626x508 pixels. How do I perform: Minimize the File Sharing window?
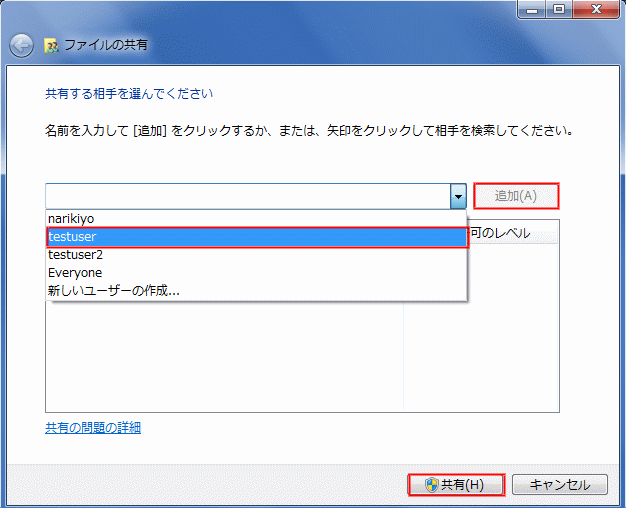point(531,10)
